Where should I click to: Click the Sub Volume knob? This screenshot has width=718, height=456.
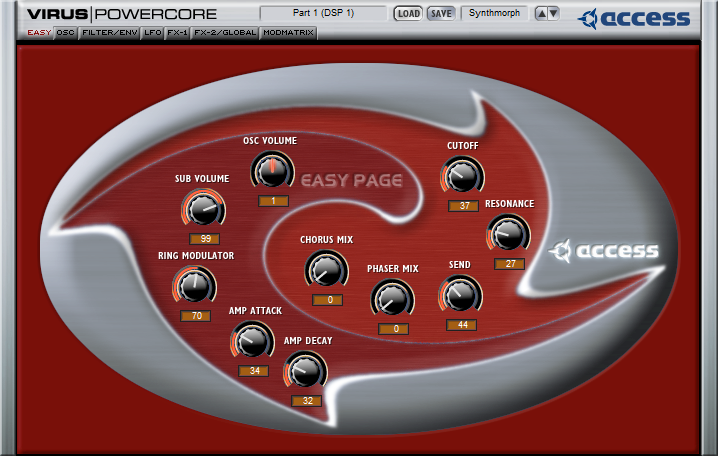[203, 209]
